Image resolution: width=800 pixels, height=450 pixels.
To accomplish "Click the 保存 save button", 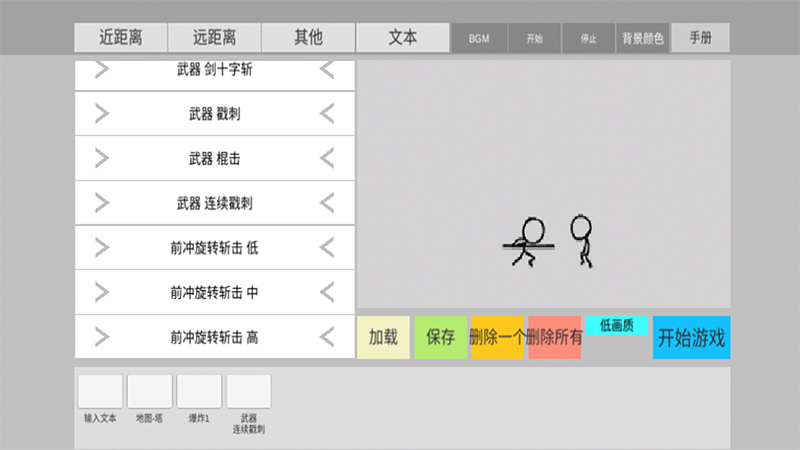I will (441, 337).
